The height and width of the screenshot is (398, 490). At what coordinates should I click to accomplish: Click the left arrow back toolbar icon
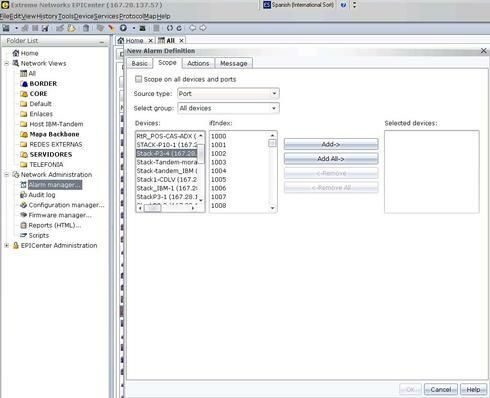click(193, 28)
